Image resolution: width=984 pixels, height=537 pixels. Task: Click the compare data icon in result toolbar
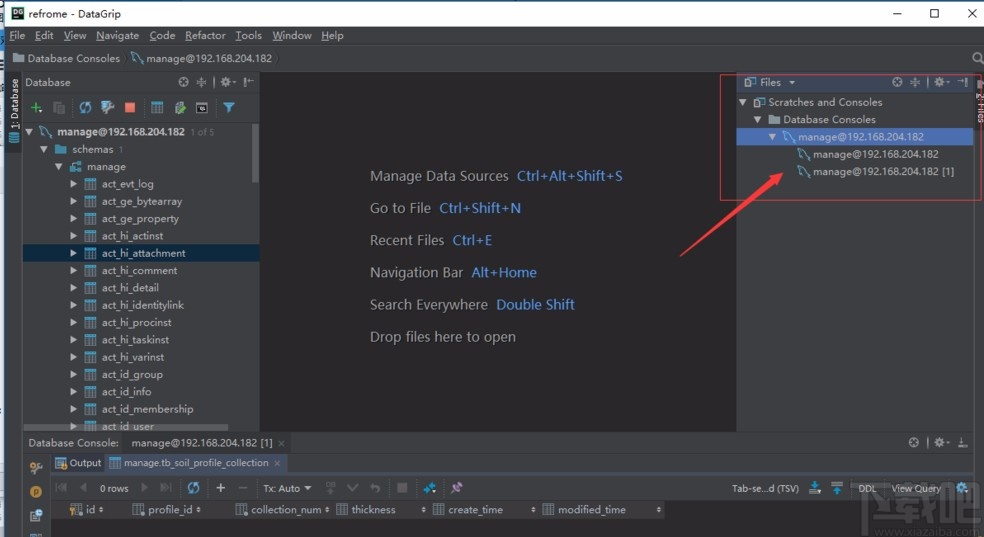[x=430, y=488]
